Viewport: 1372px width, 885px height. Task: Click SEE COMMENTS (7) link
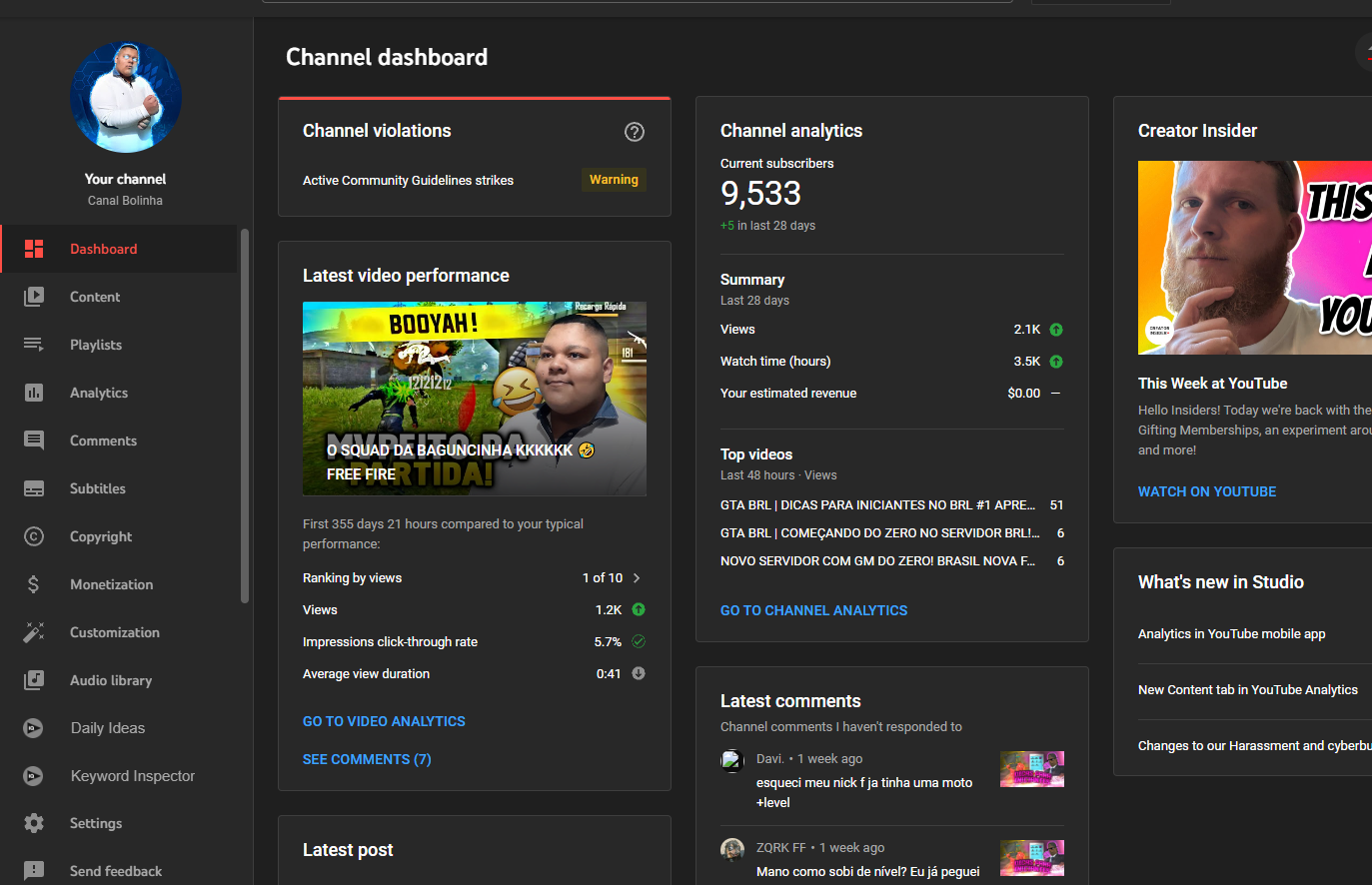pos(367,759)
